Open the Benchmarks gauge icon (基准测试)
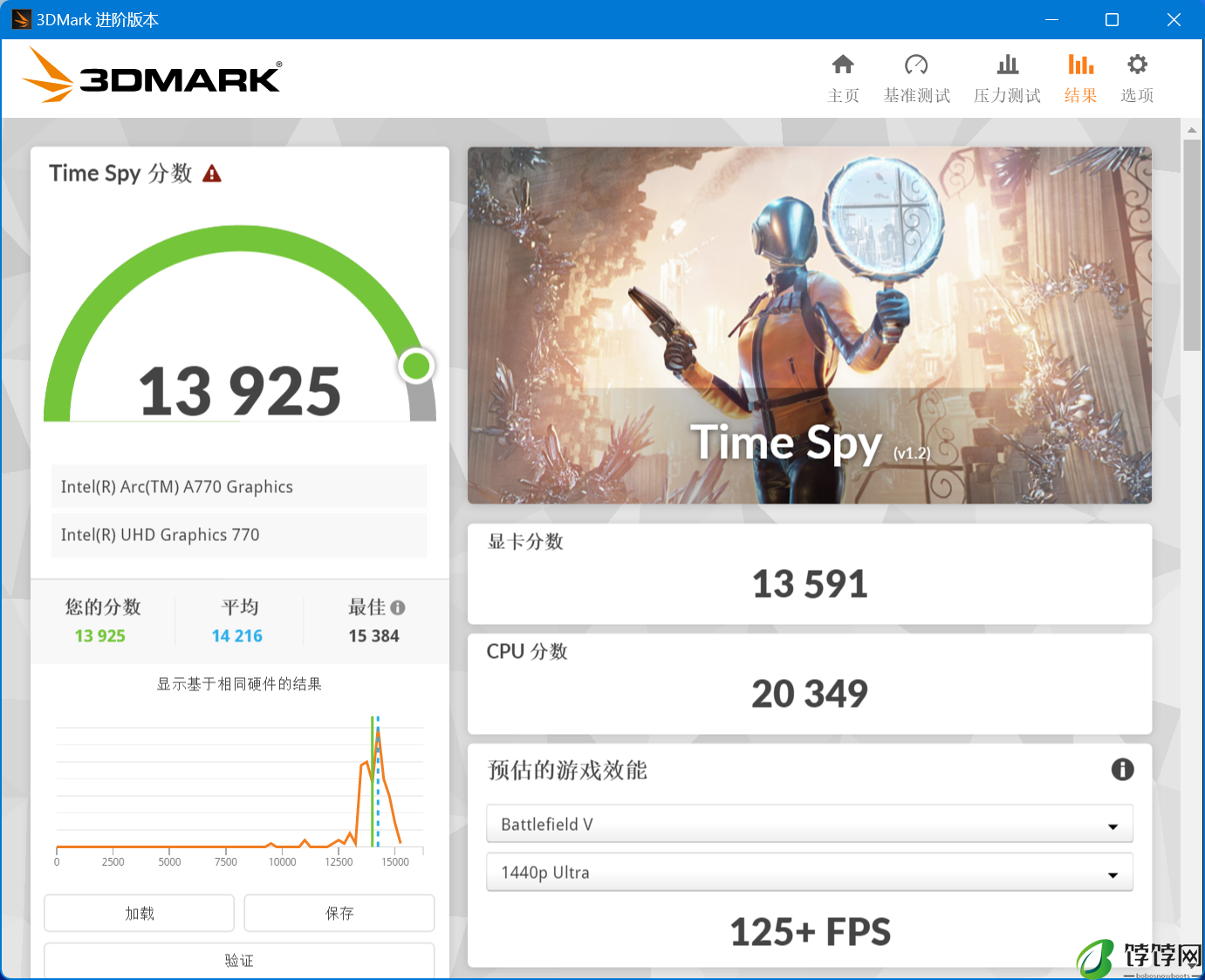 coord(916,65)
